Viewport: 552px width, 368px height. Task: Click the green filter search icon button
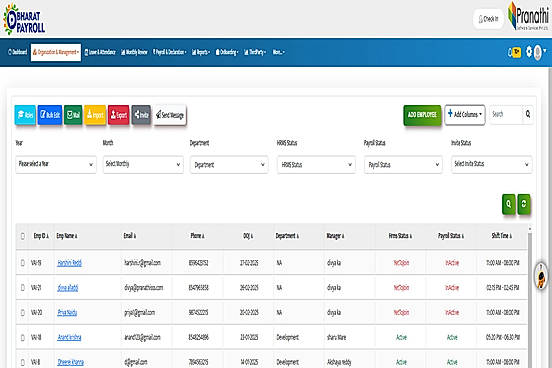pyautogui.click(x=509, y=204)
